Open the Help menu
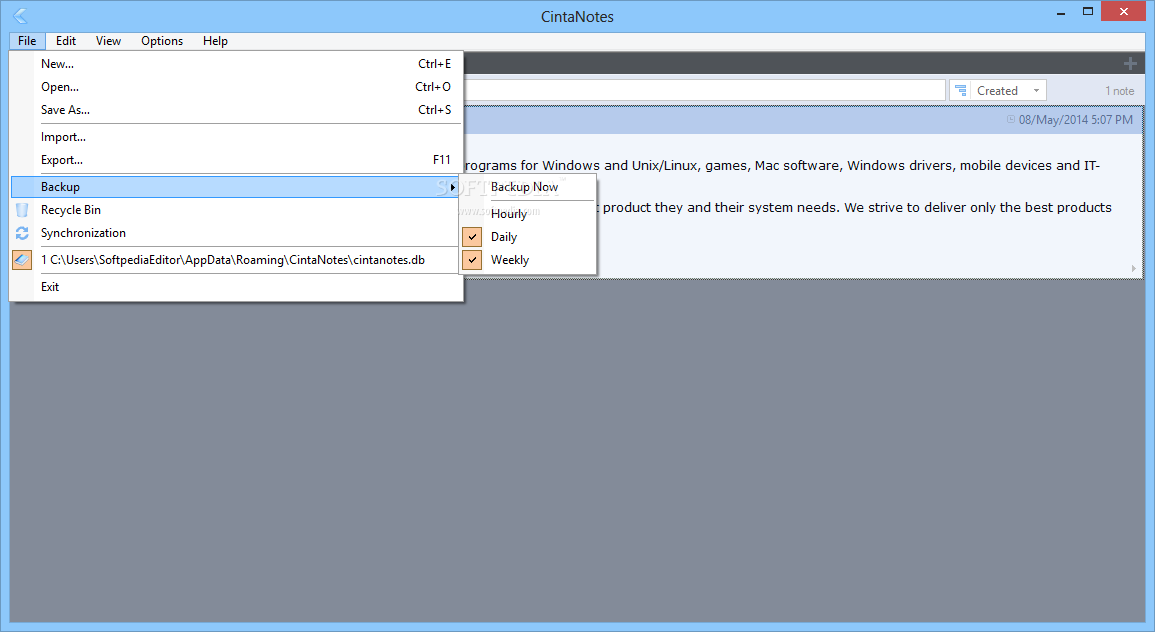Viewport: 1155px width, 632px height. coord(215,41)
